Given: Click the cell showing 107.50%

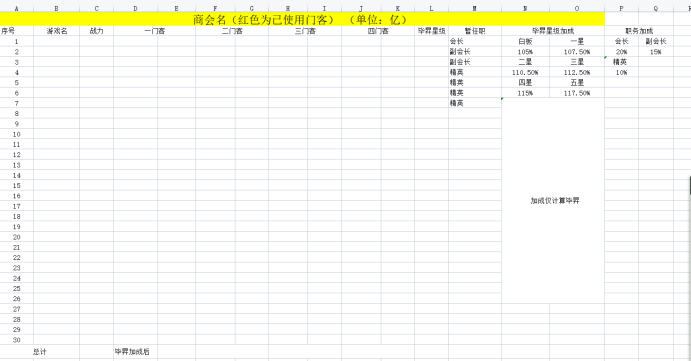Looking at the screenshot, I should (577, 52).
